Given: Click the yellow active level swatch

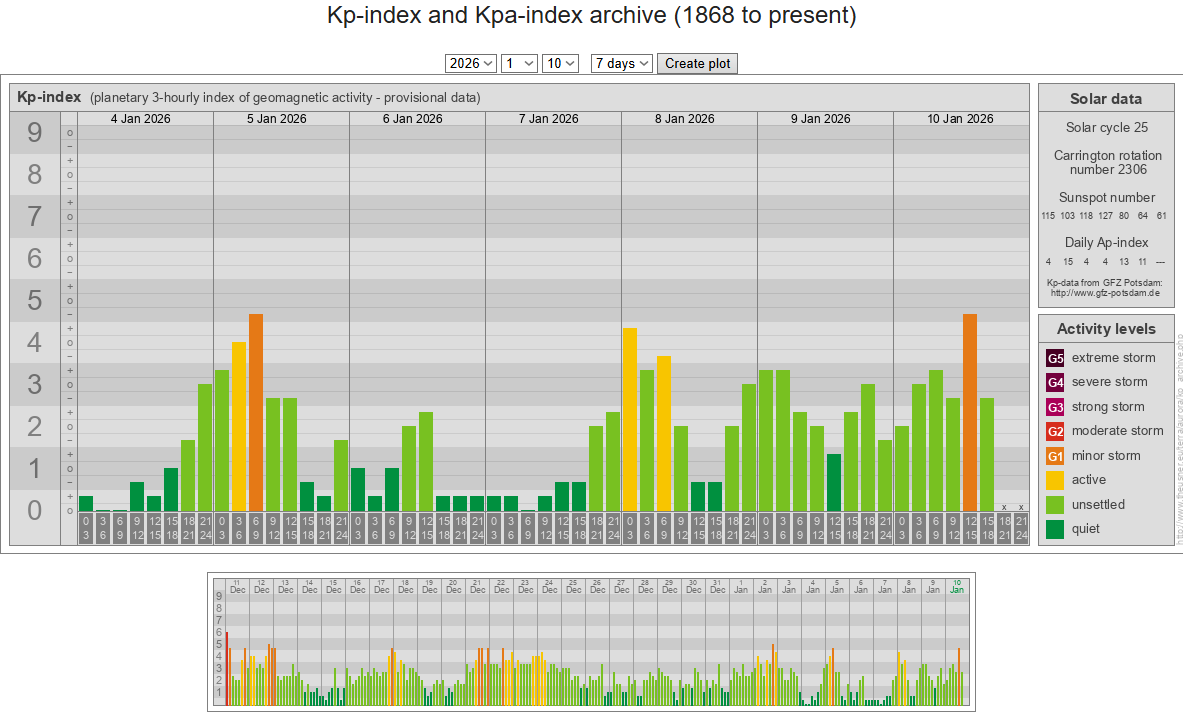Looking at the screenshot, I should 1055,480.
